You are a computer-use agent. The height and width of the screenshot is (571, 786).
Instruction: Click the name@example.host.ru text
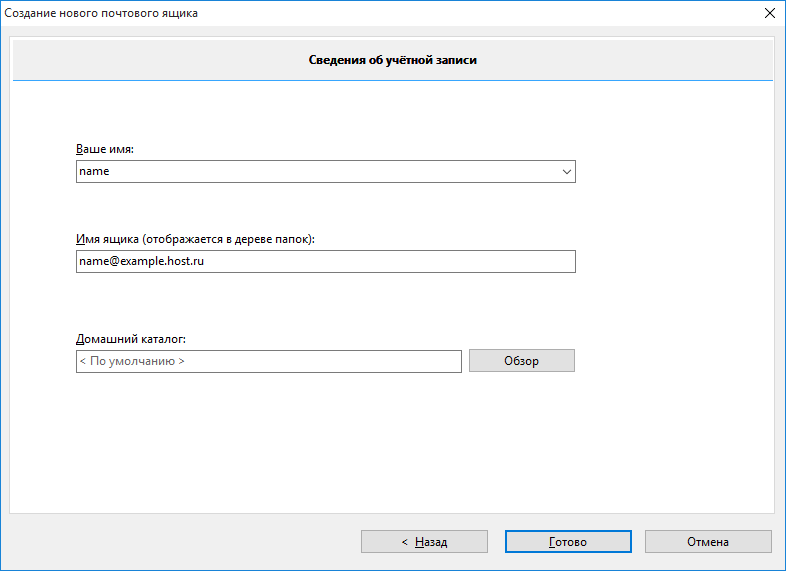(141, 261)
